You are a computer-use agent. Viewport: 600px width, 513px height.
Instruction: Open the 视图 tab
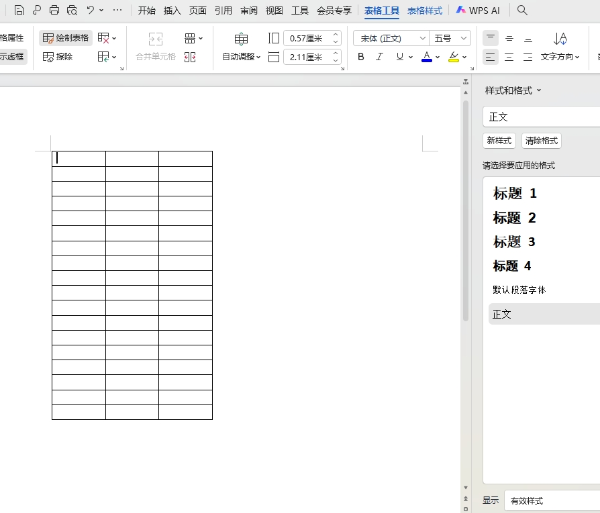point(274,11)
